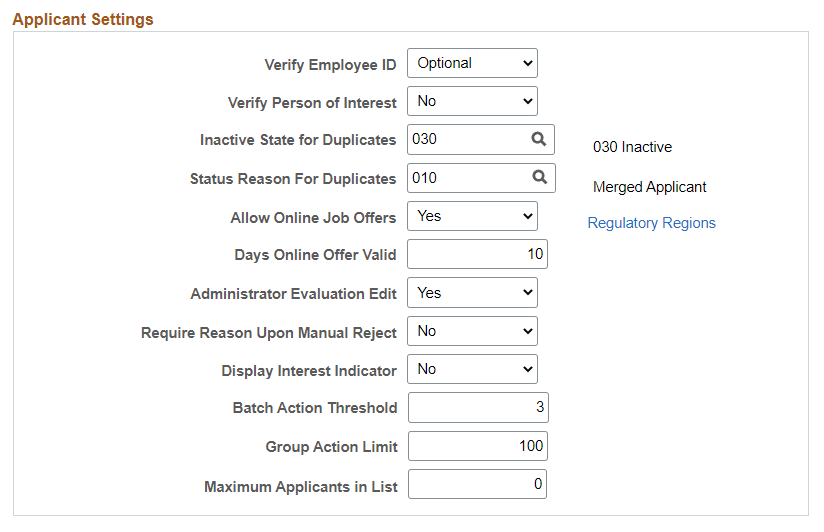Click the 030 Inactive description text

pyautogui.click(x=632, y=147)
